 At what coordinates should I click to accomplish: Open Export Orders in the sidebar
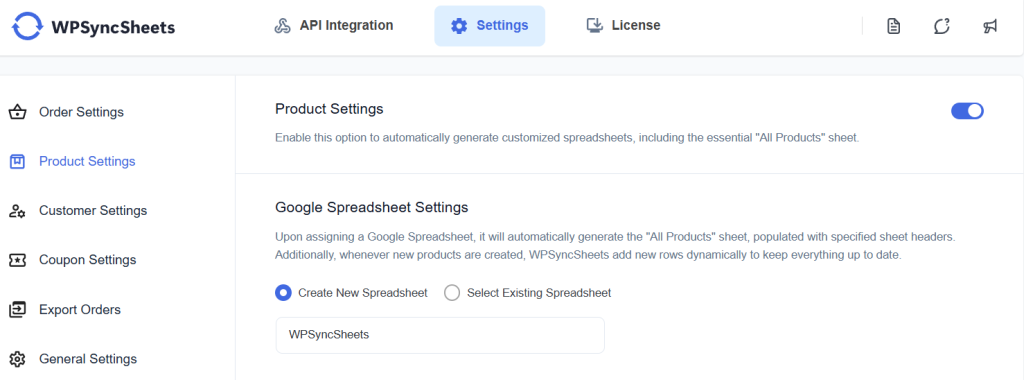80,309
